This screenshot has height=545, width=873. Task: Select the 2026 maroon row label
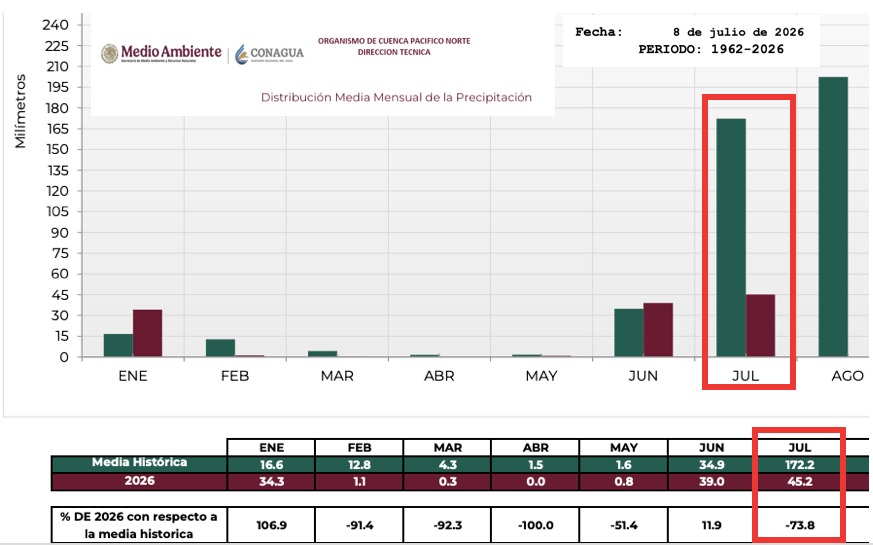click(x=139, y=481)
